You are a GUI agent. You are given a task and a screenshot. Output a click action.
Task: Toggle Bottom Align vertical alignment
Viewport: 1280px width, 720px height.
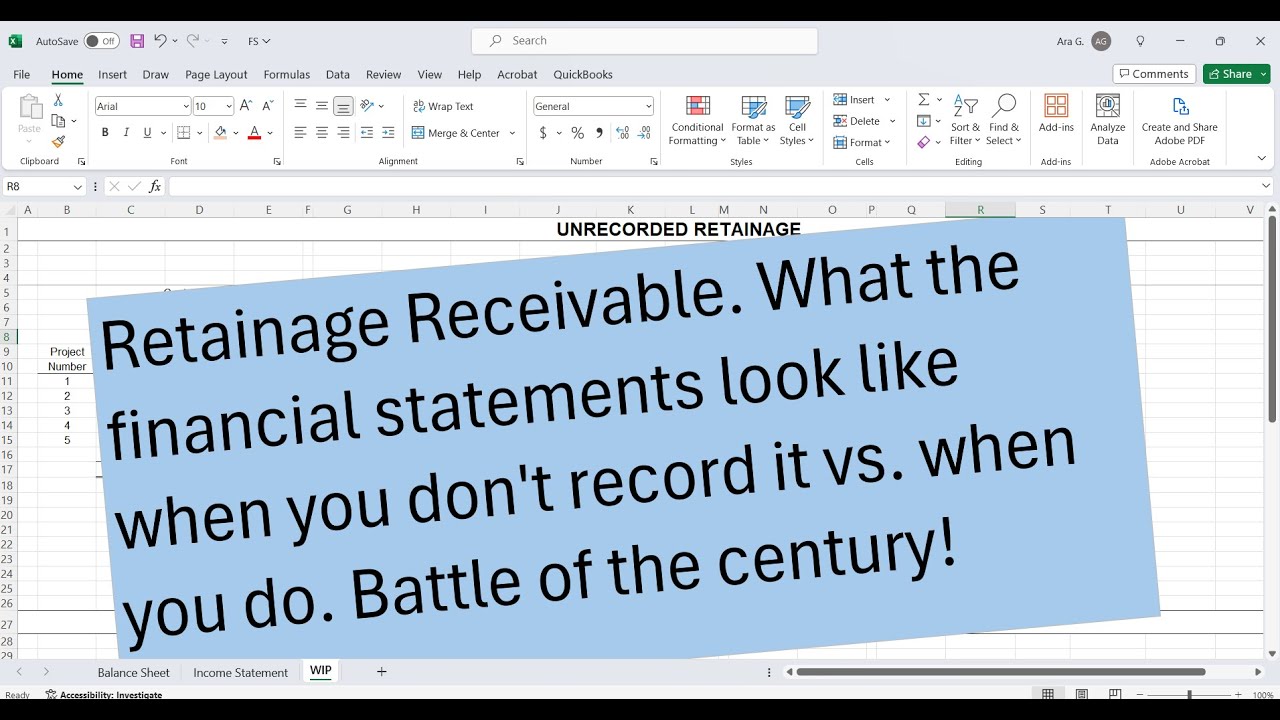pos(343,106)
